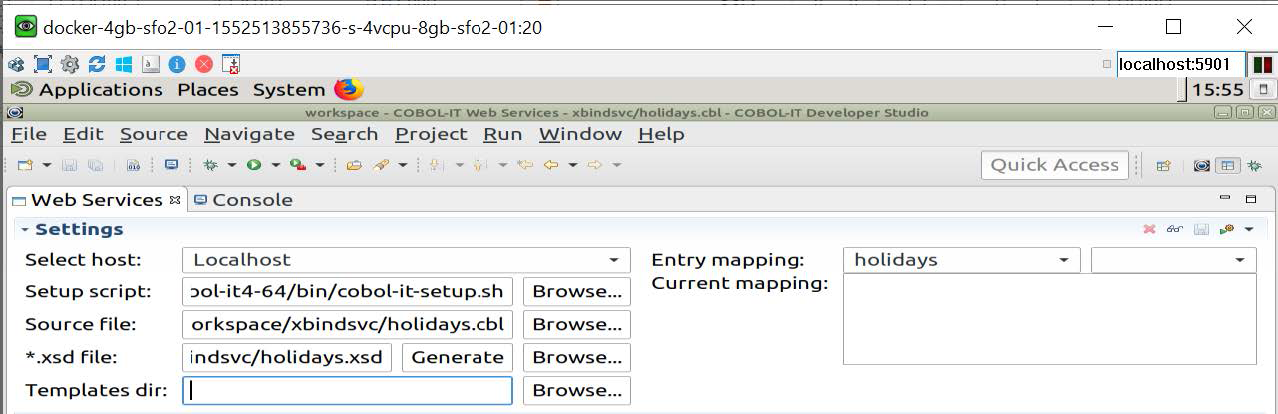Click the save icon in Settings header
The width and height of the screenshot is (1278, 414).
[x=1201, y=229]
